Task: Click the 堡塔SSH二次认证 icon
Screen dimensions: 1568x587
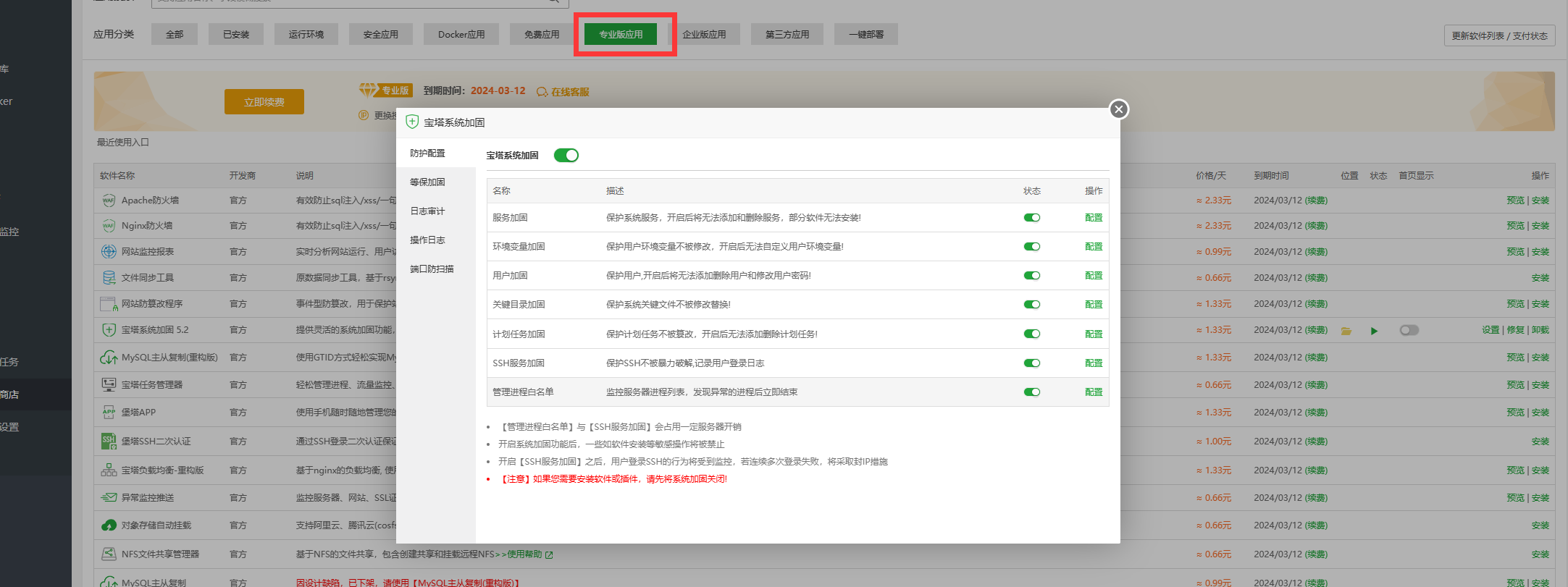Action: [x=109, y=442]
